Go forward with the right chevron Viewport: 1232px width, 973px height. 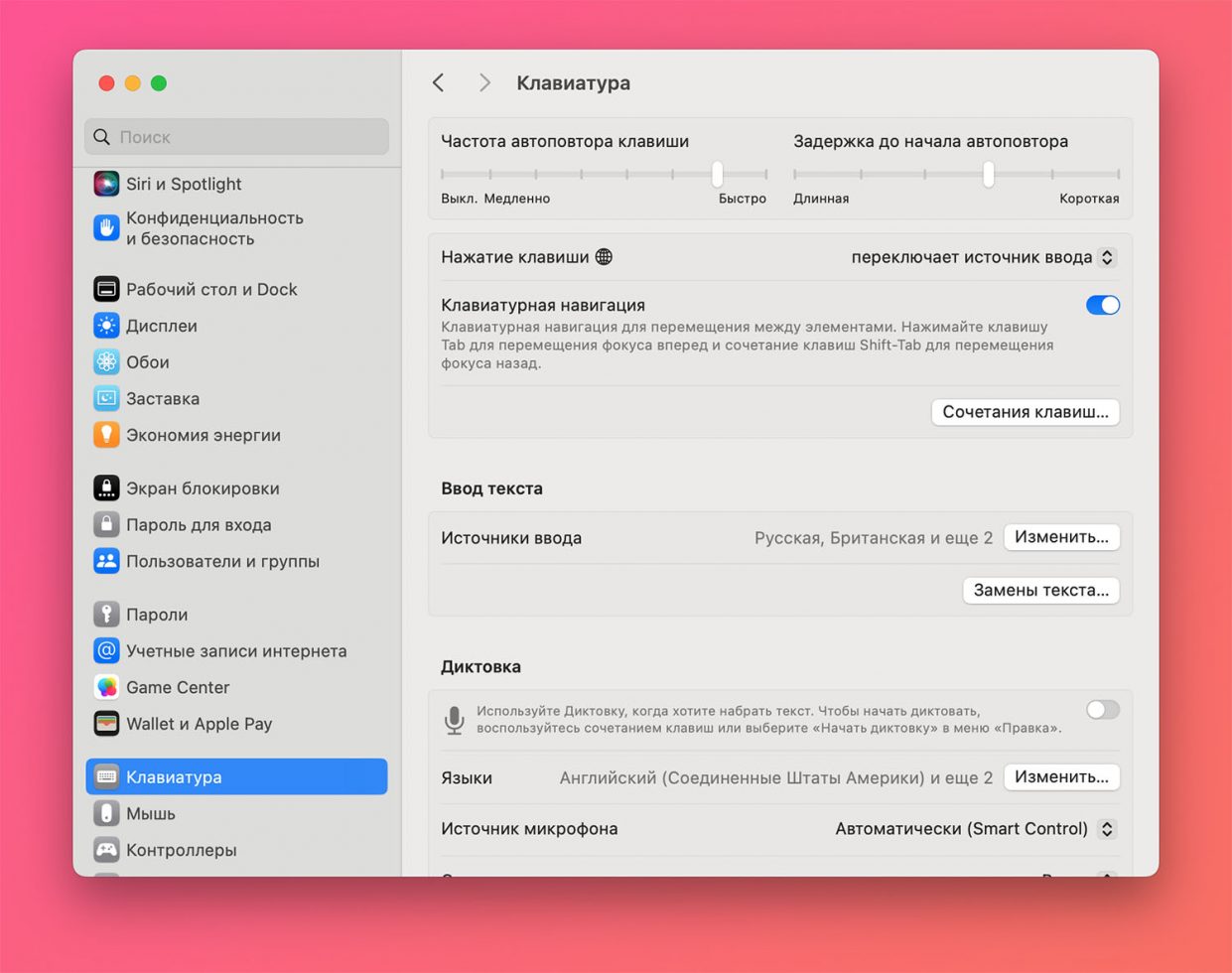(484, 82)
